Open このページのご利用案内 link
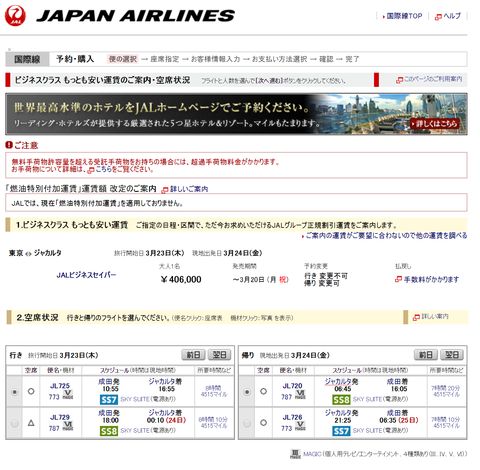The image size is (480, 470). click(x=433, y=79)
